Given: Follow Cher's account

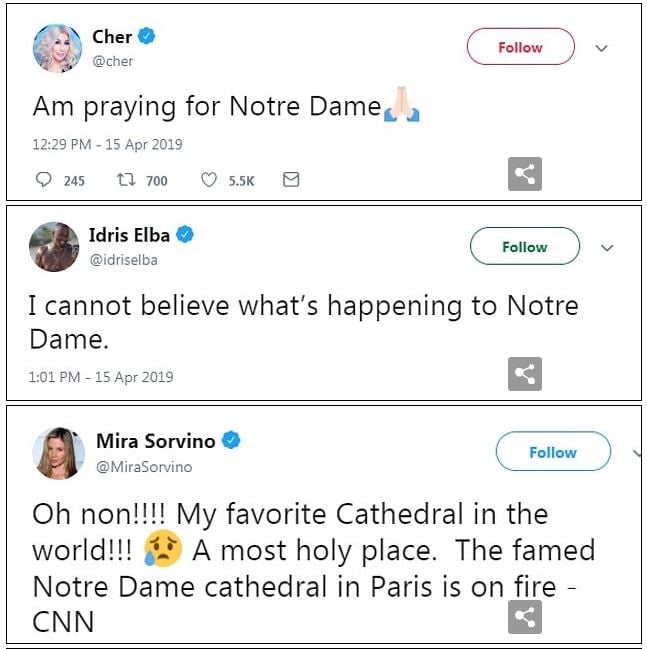Looking at the screenshot, I should 520,47.
